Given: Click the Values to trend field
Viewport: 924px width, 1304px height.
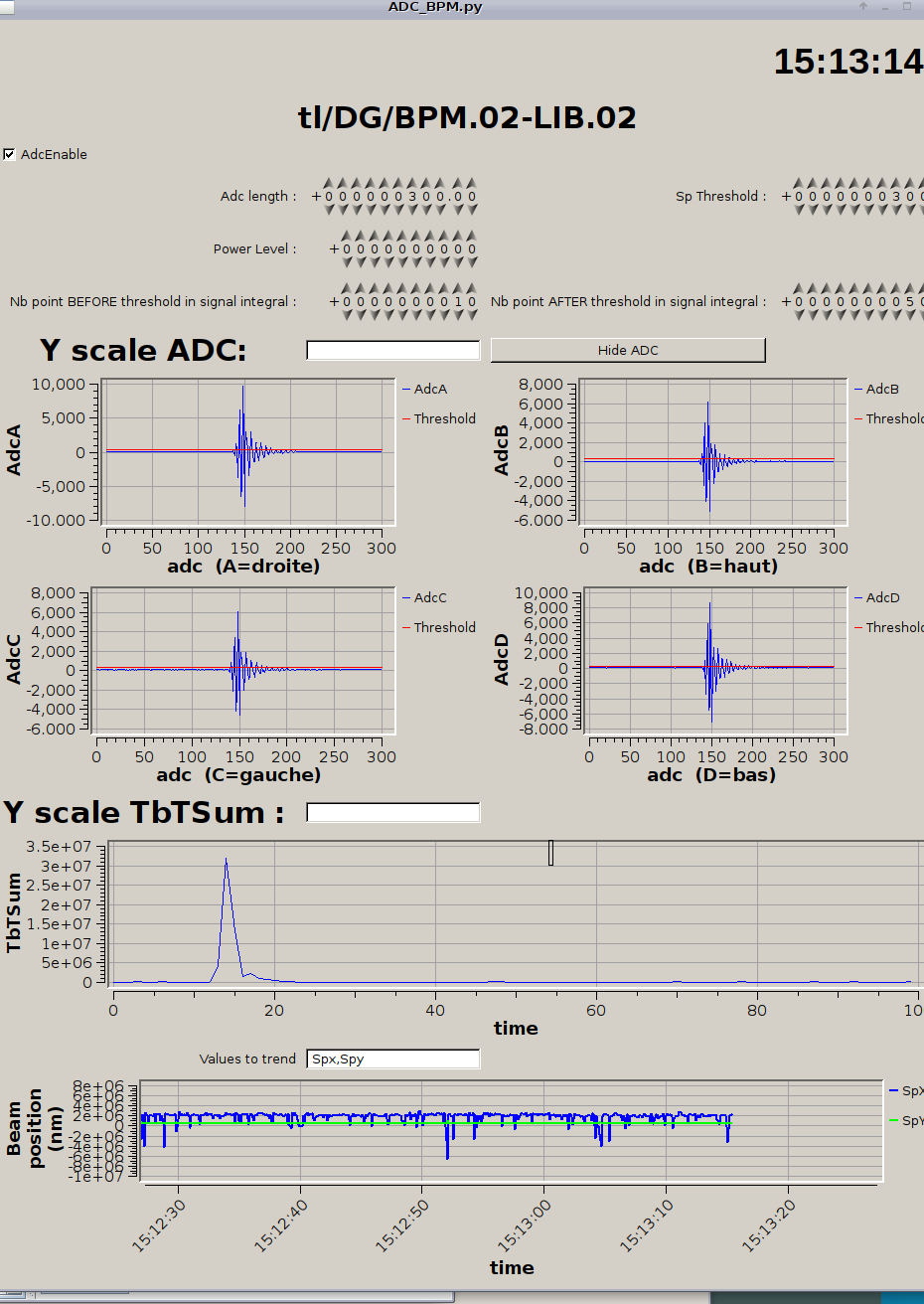Looking at the screenshot, I should [392, 1059].
